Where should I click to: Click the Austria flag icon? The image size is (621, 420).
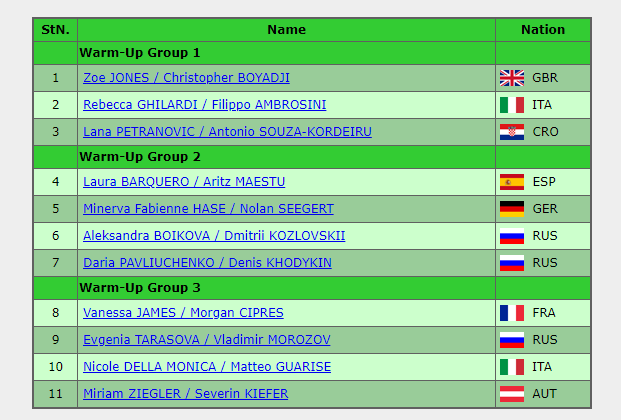click(x=512, y=394)
